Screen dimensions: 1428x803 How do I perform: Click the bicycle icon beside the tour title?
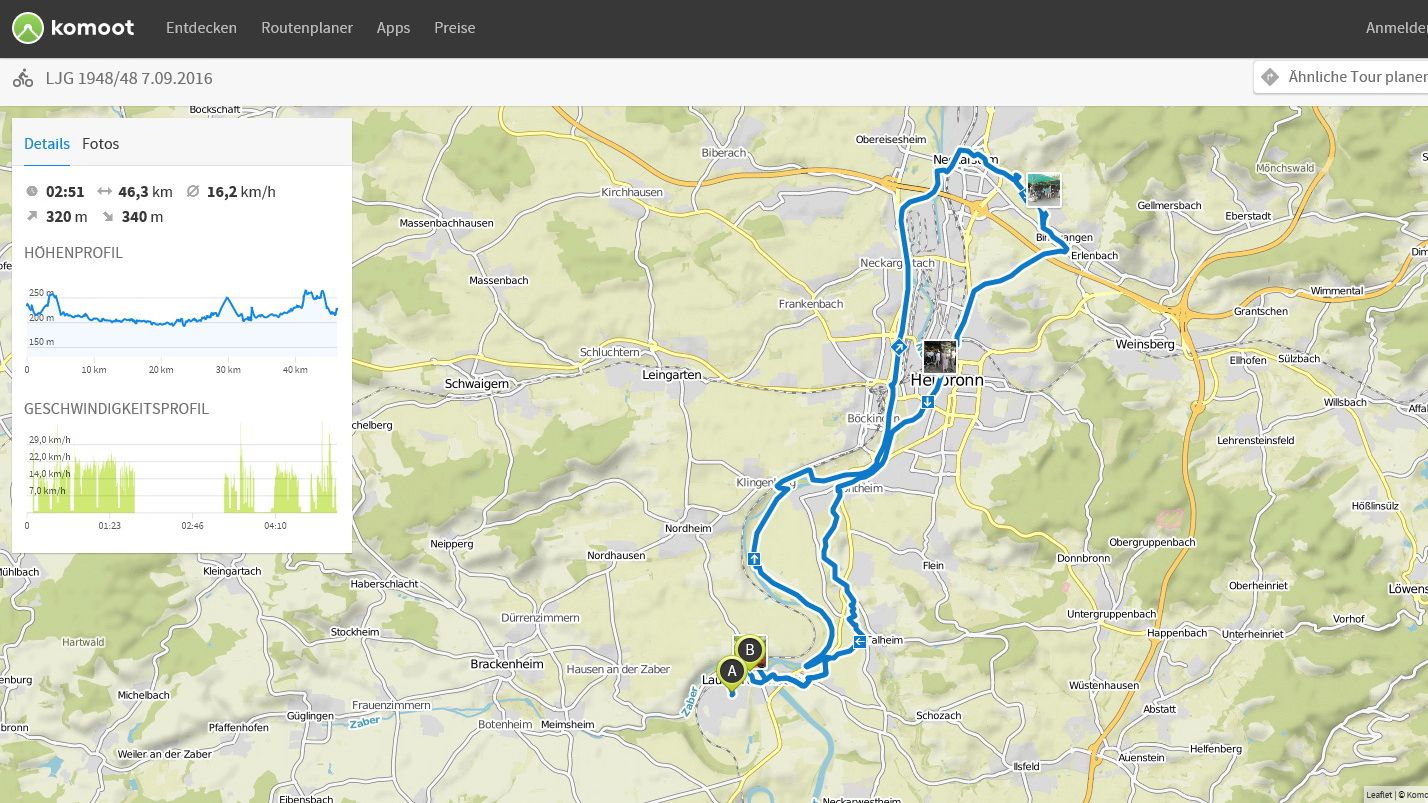[23, 78]
